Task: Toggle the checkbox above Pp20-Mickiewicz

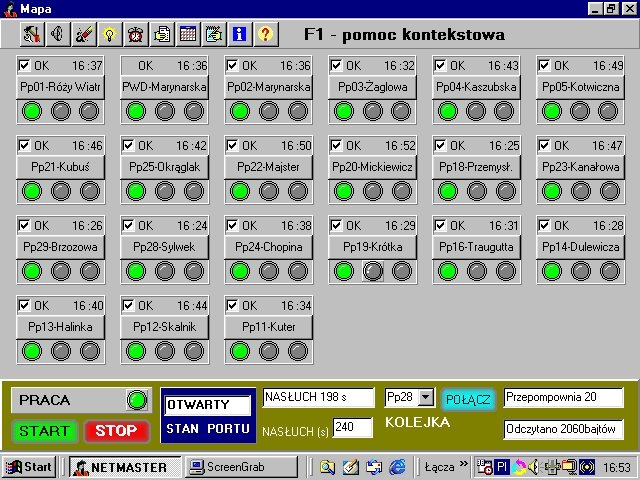Action: (x=336, y=145)
